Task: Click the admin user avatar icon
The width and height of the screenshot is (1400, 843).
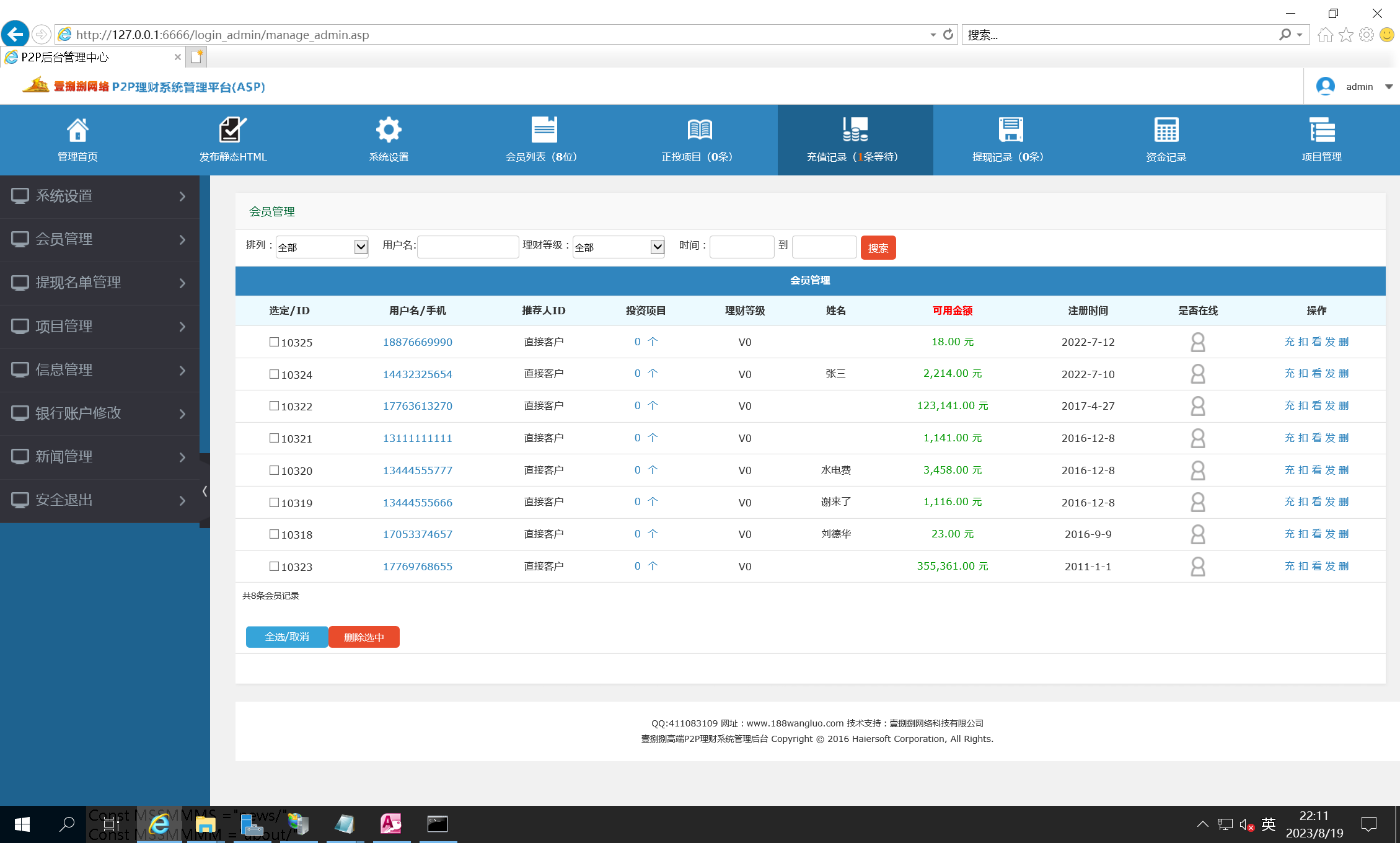Action: (x=1325, y=86)
